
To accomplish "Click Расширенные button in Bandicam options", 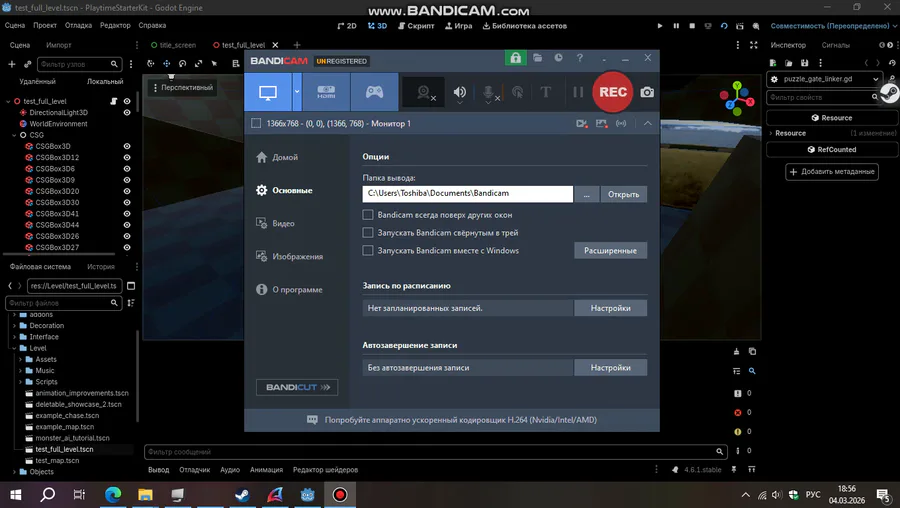I will (x=610, y=250).
